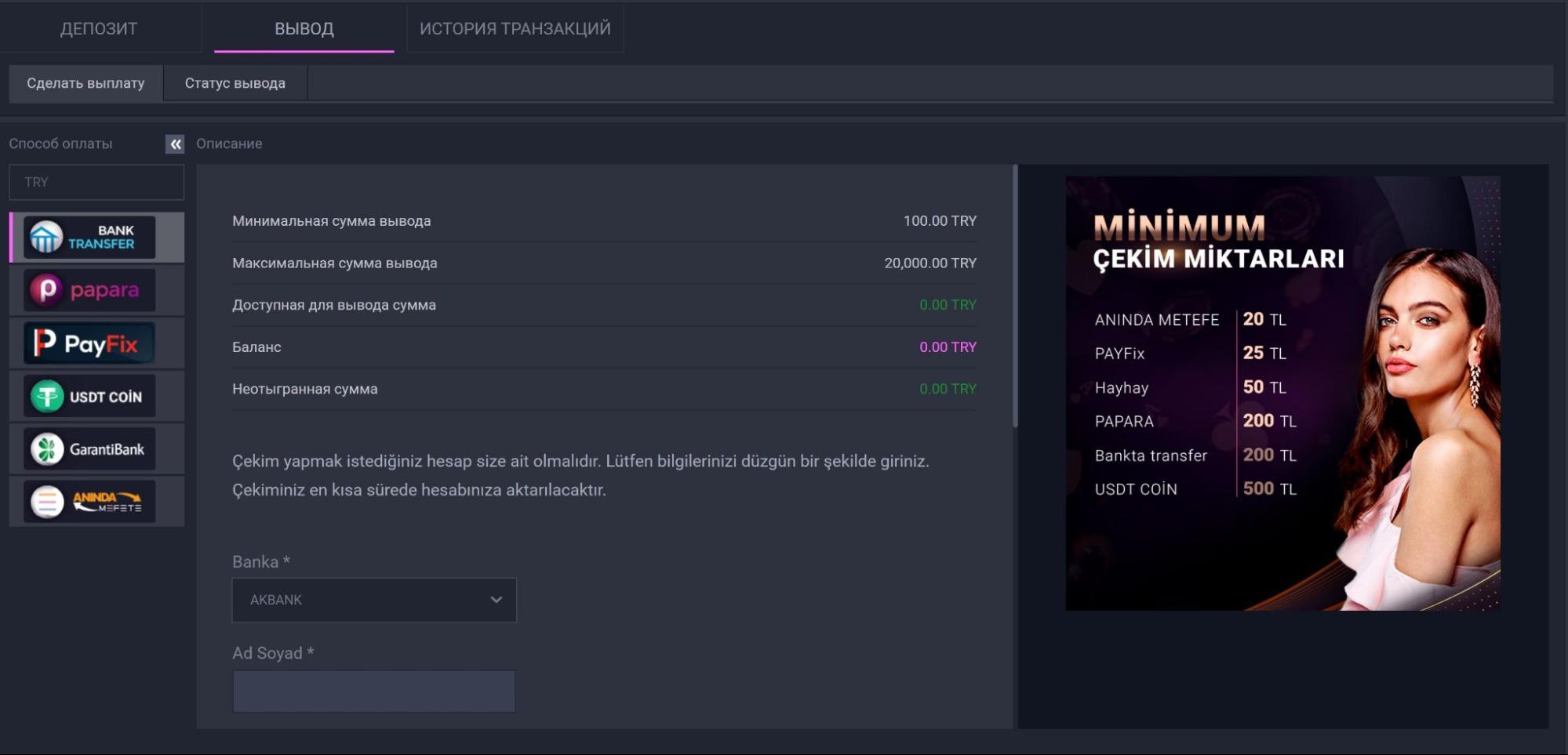Viewport: 1568px width, 755px height.
Task: Click the description panel scrollbar
Action: coord(1015,296)
